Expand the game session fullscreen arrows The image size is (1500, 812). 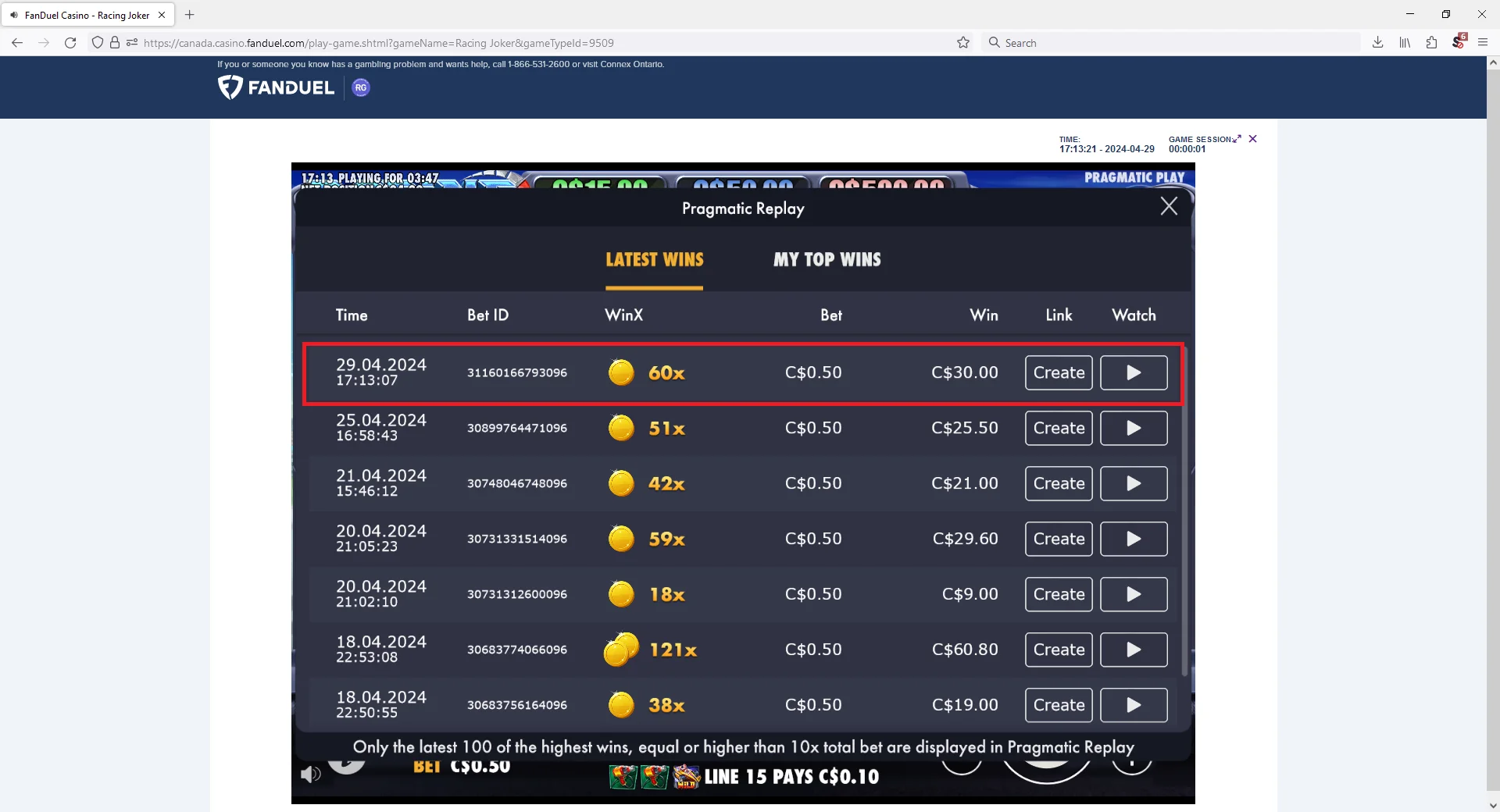point(1237,139)
